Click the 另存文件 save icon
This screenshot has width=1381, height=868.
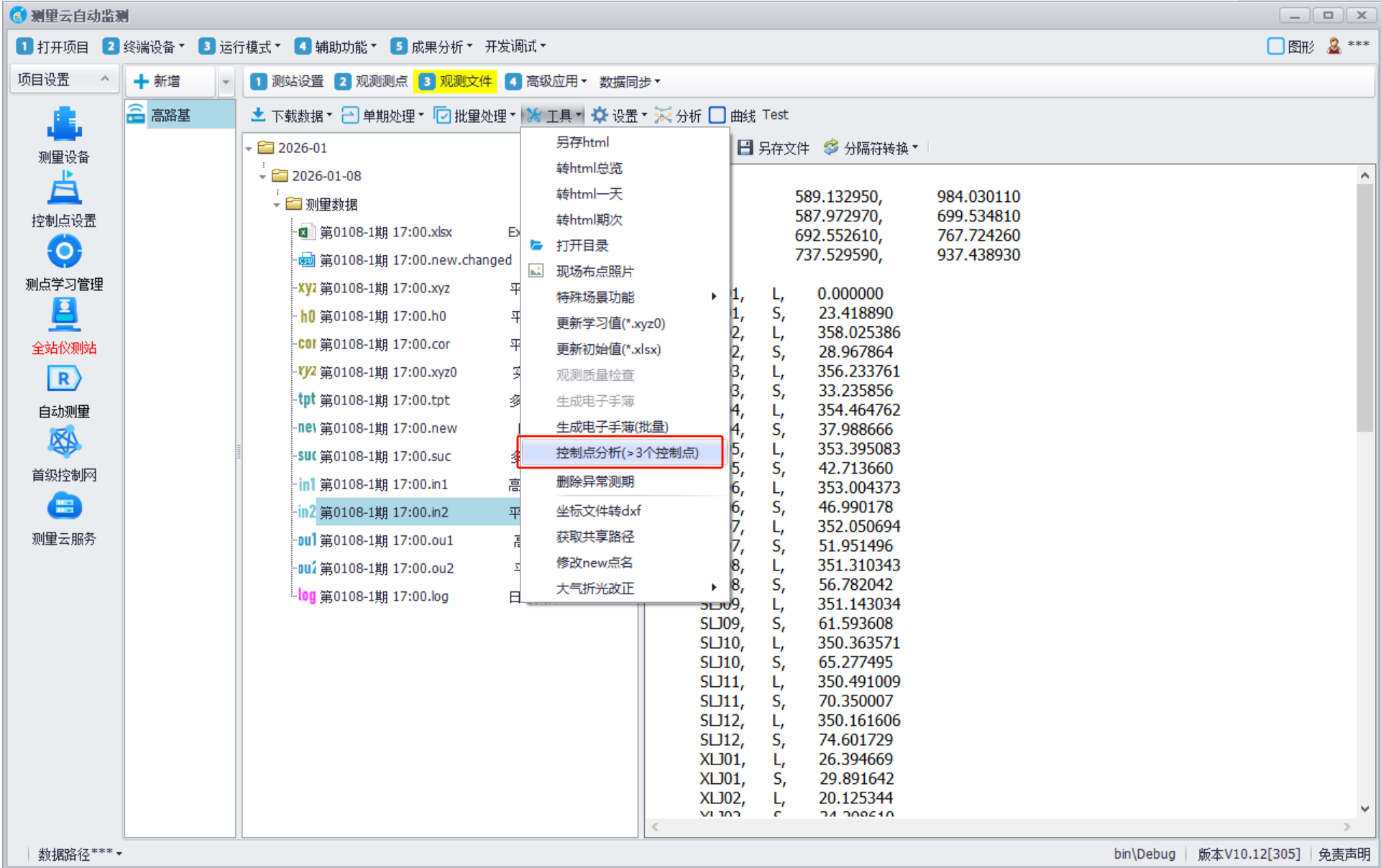coord(745,148)
